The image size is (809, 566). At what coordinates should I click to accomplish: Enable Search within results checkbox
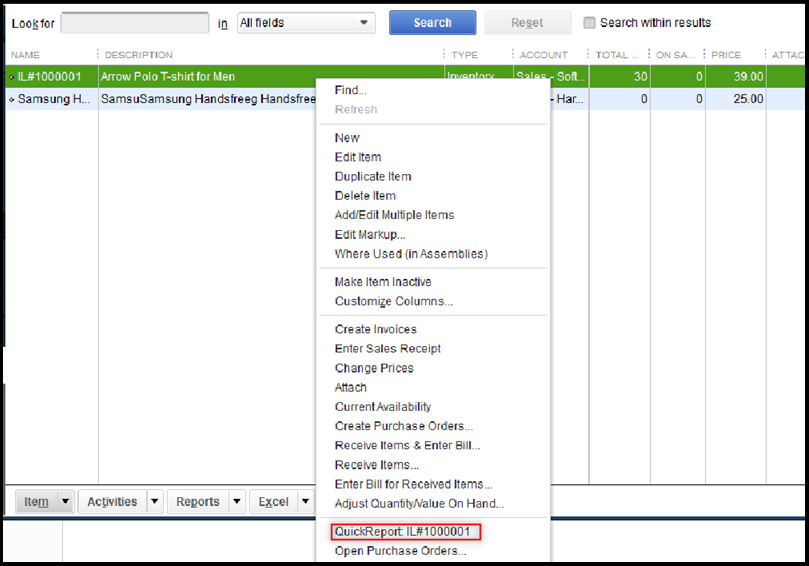pyautogui.click(x=590, y=23)
